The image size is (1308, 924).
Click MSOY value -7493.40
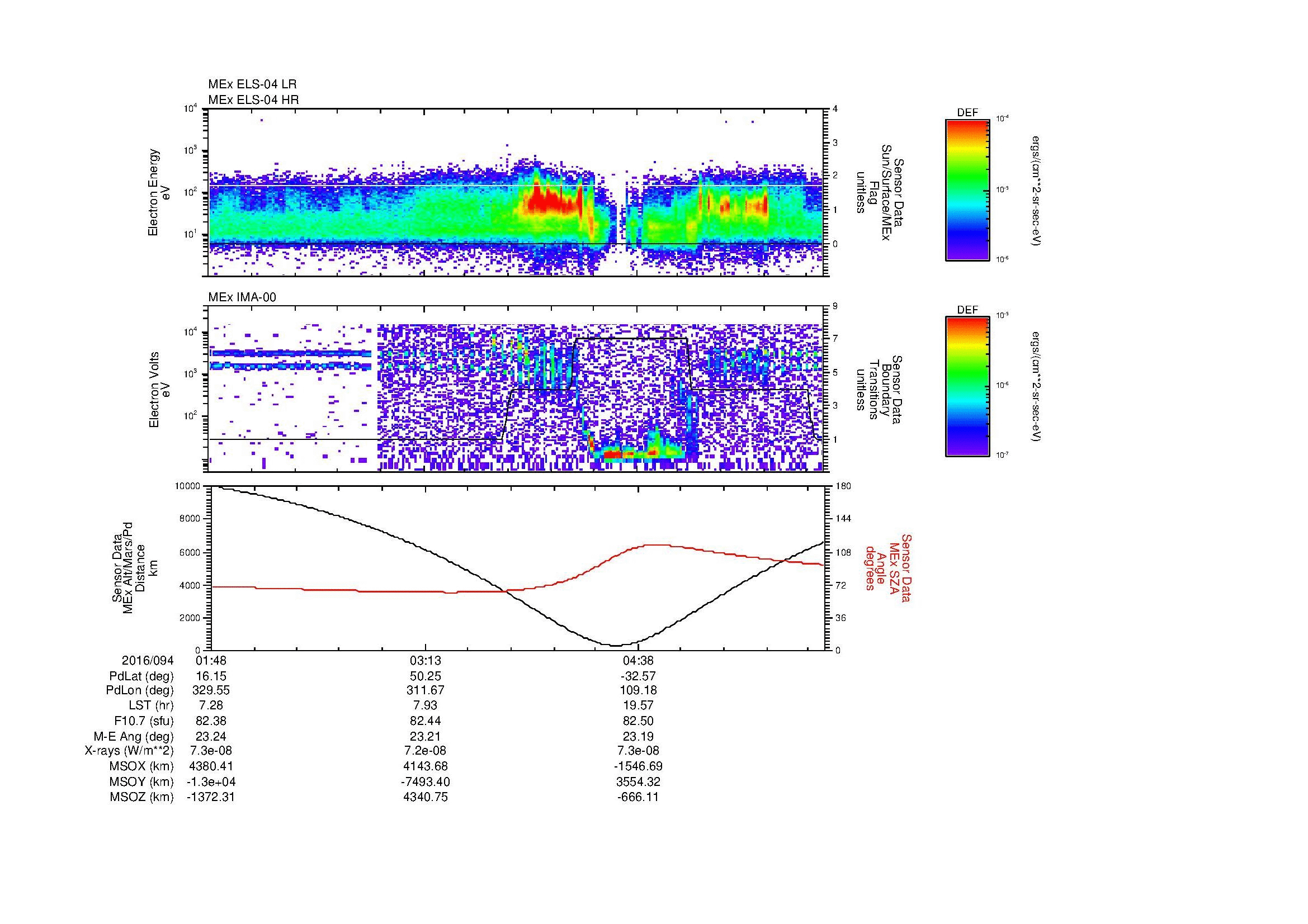coord(425,781)
